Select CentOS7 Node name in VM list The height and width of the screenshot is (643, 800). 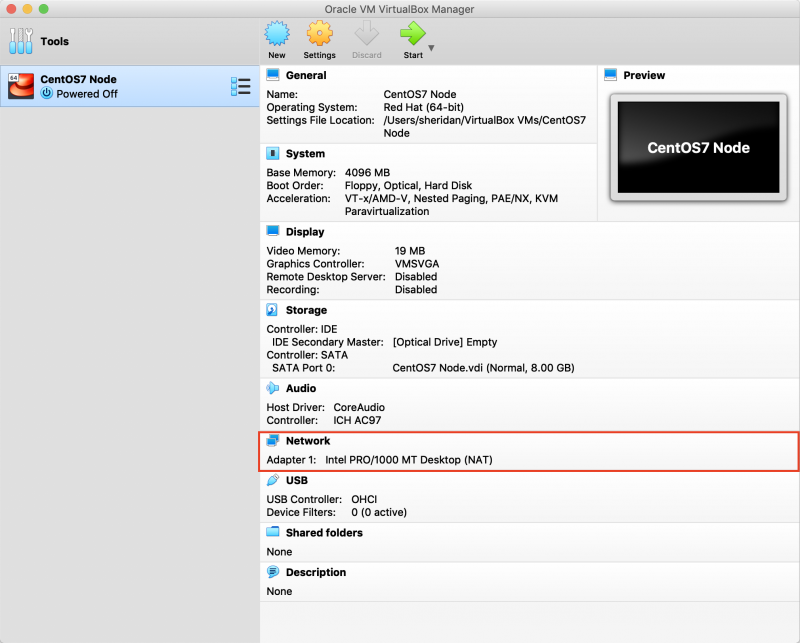point(78,79)
